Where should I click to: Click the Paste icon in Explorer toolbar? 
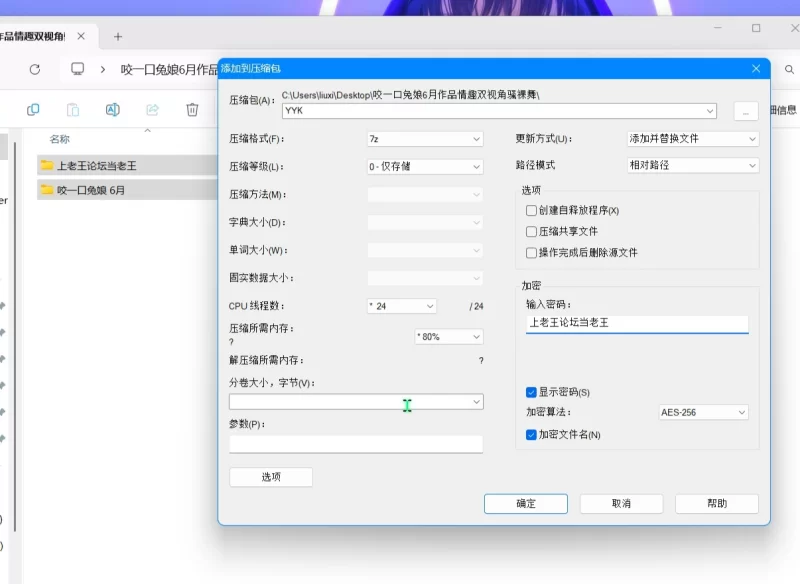coord(73,110)
